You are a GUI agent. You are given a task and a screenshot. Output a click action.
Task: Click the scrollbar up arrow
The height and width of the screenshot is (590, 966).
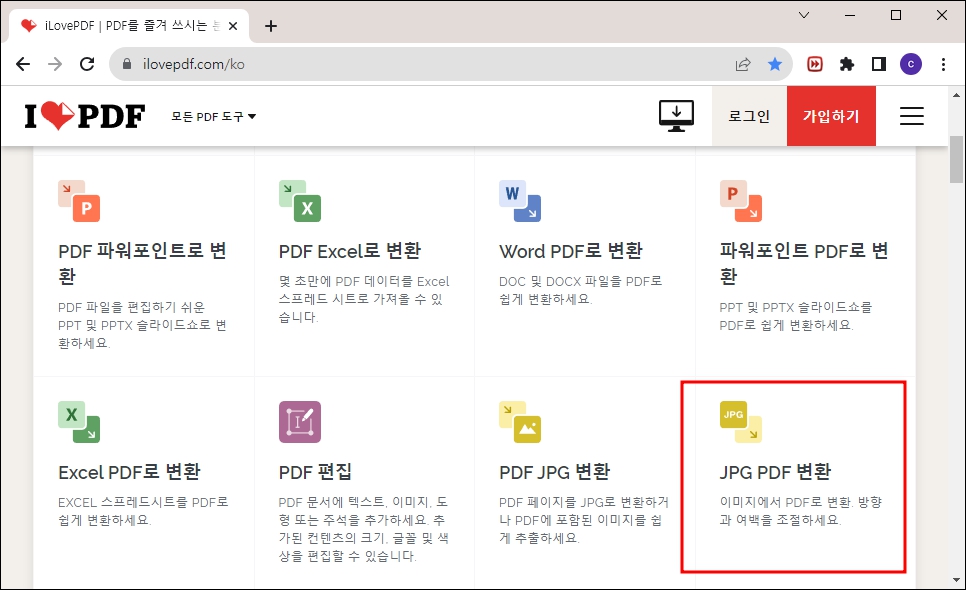(x=956, y=95)
